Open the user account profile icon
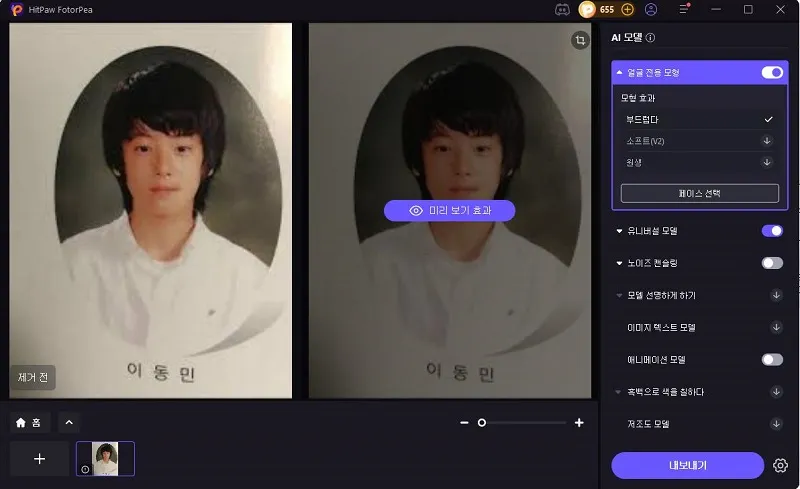Screen dimensions: 800x489 click(x=651, y=10)
